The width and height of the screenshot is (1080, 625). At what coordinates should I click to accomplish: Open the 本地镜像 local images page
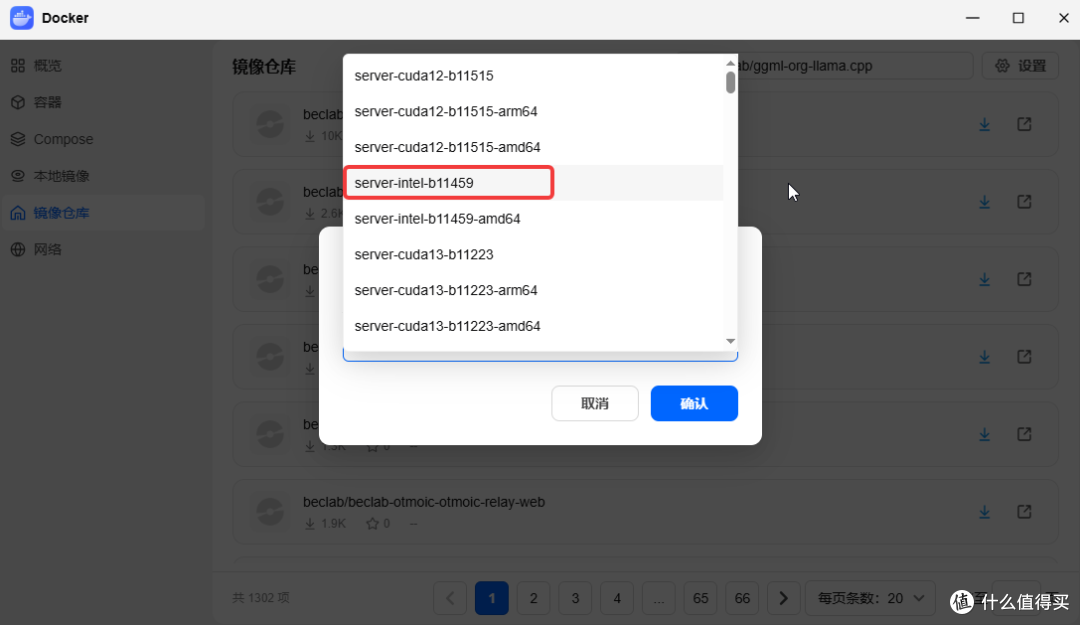(103, 176)
